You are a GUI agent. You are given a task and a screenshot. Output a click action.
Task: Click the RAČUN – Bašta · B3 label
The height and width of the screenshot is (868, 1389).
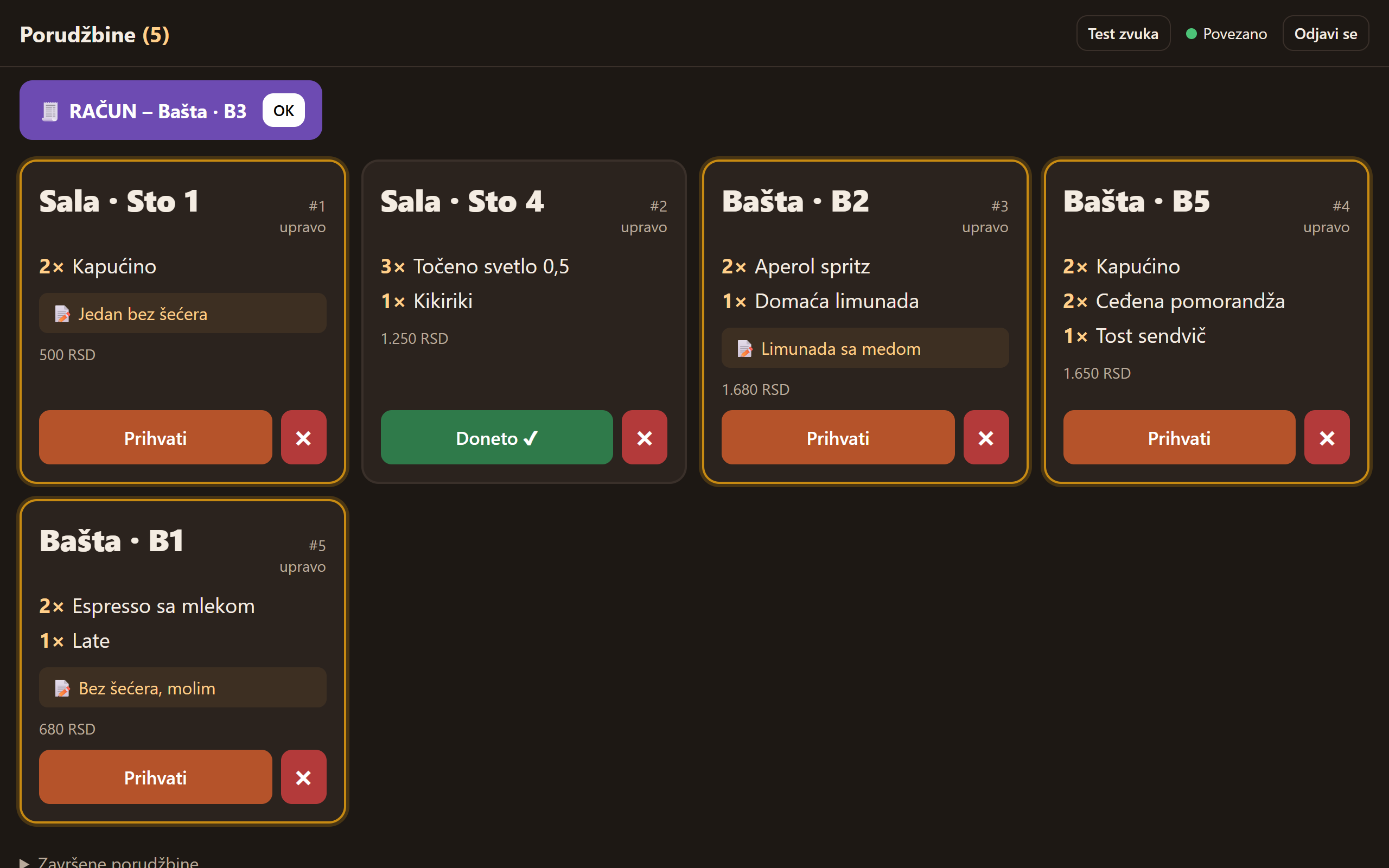(157, 111)
